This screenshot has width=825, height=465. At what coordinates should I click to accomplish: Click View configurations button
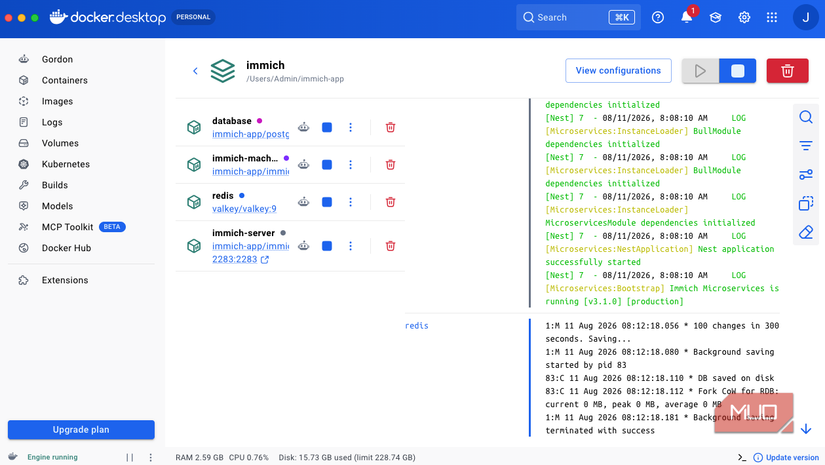coord(618,70)
